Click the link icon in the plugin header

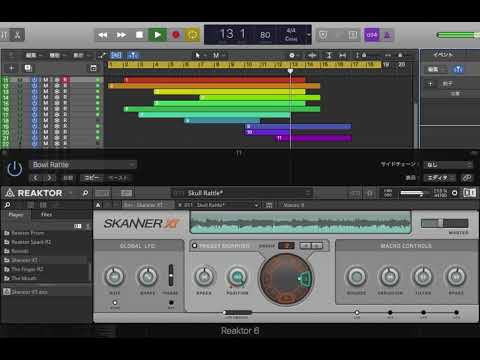coord(466,178)
